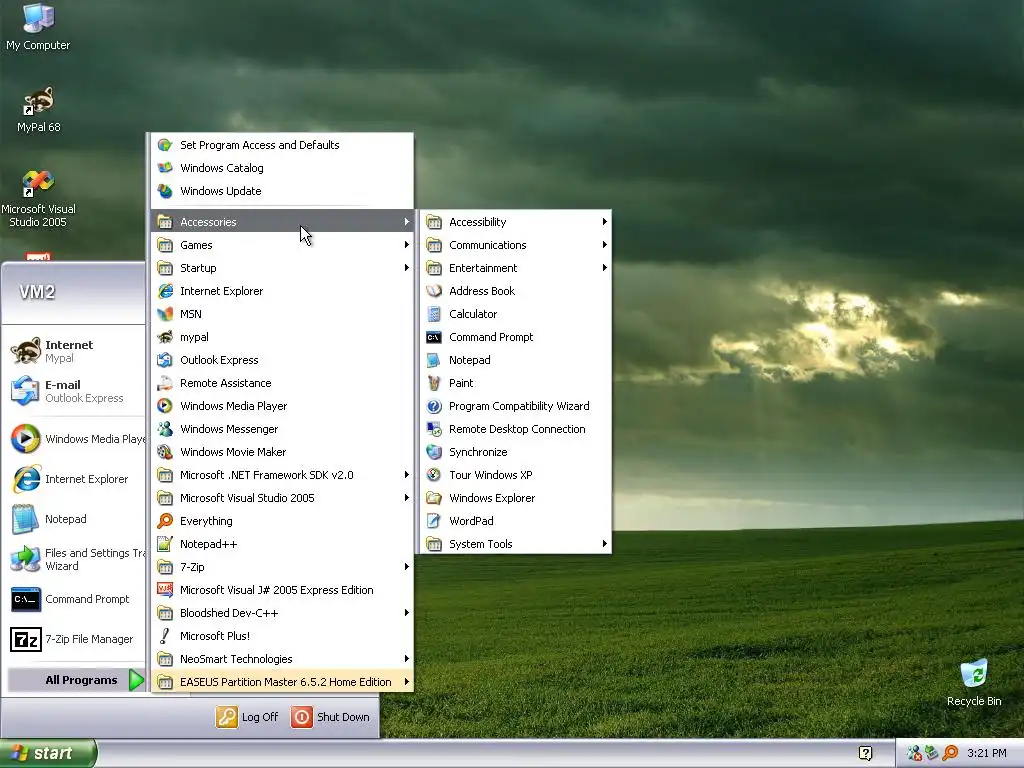Expand the Communications submenu
1024x768 pixels.
tap(516, 245)
